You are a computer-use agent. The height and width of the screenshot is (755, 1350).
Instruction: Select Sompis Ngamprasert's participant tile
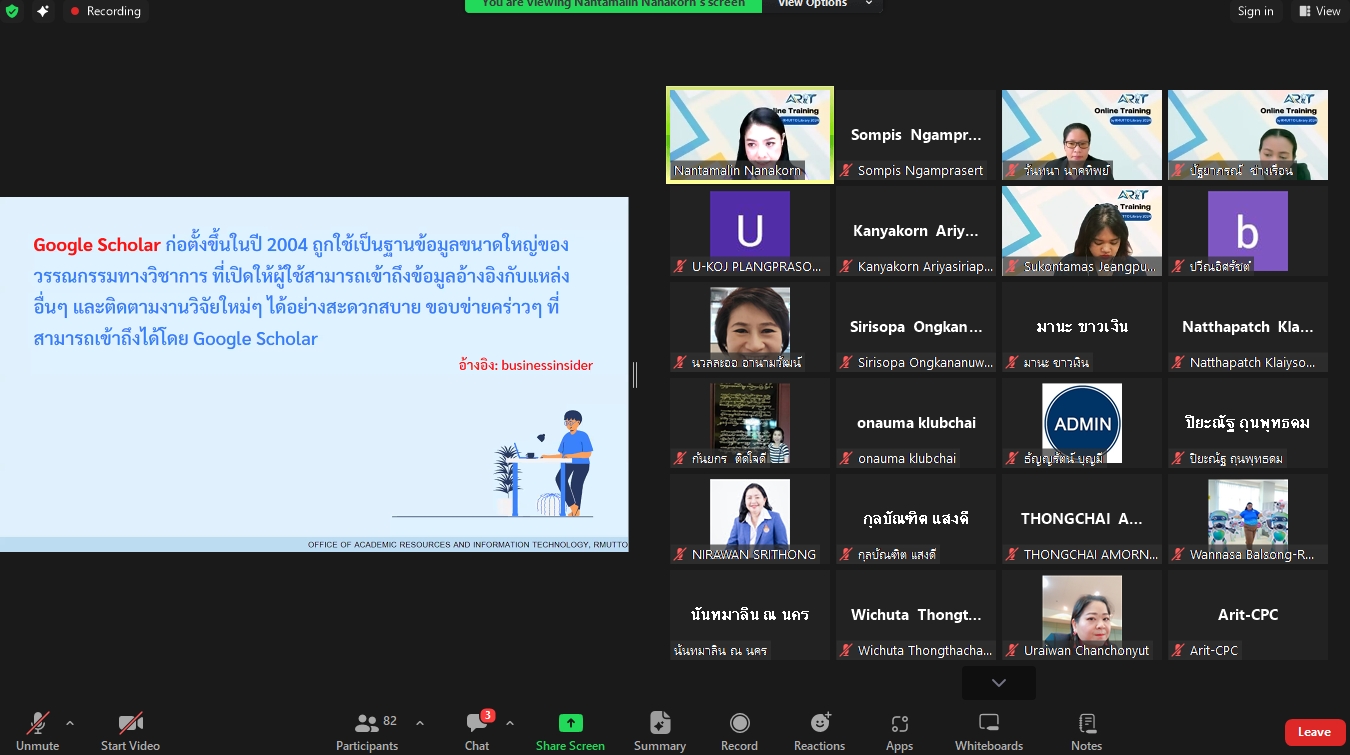coord(916,135)
